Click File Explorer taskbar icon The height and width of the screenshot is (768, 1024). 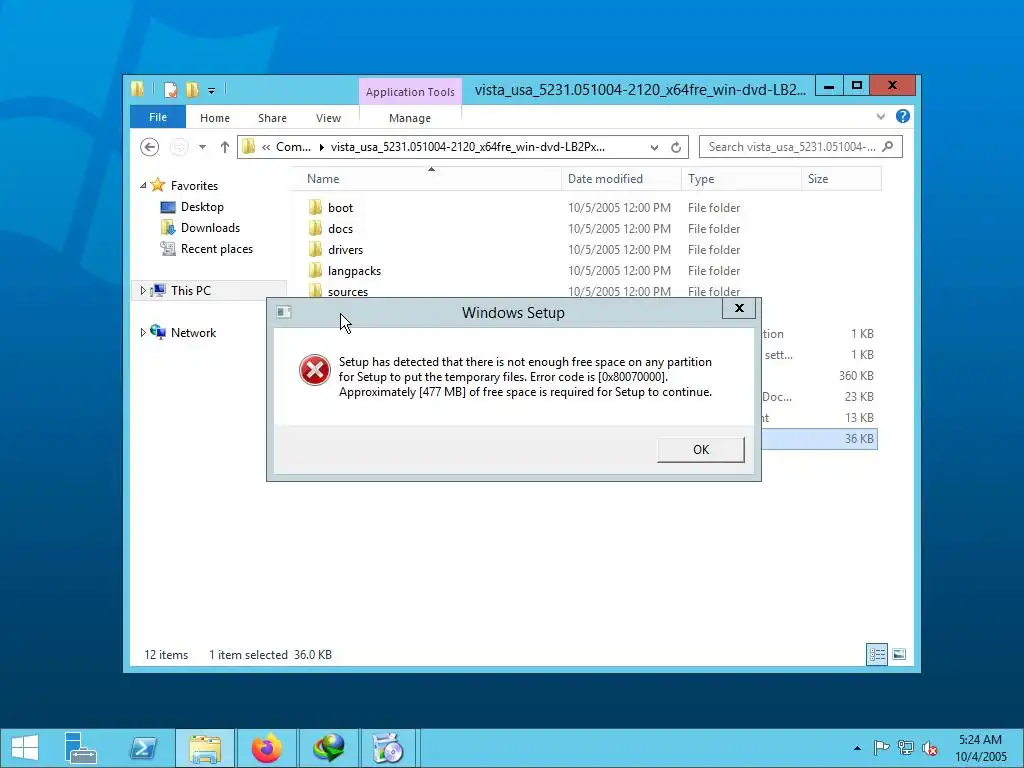[205, 748]
